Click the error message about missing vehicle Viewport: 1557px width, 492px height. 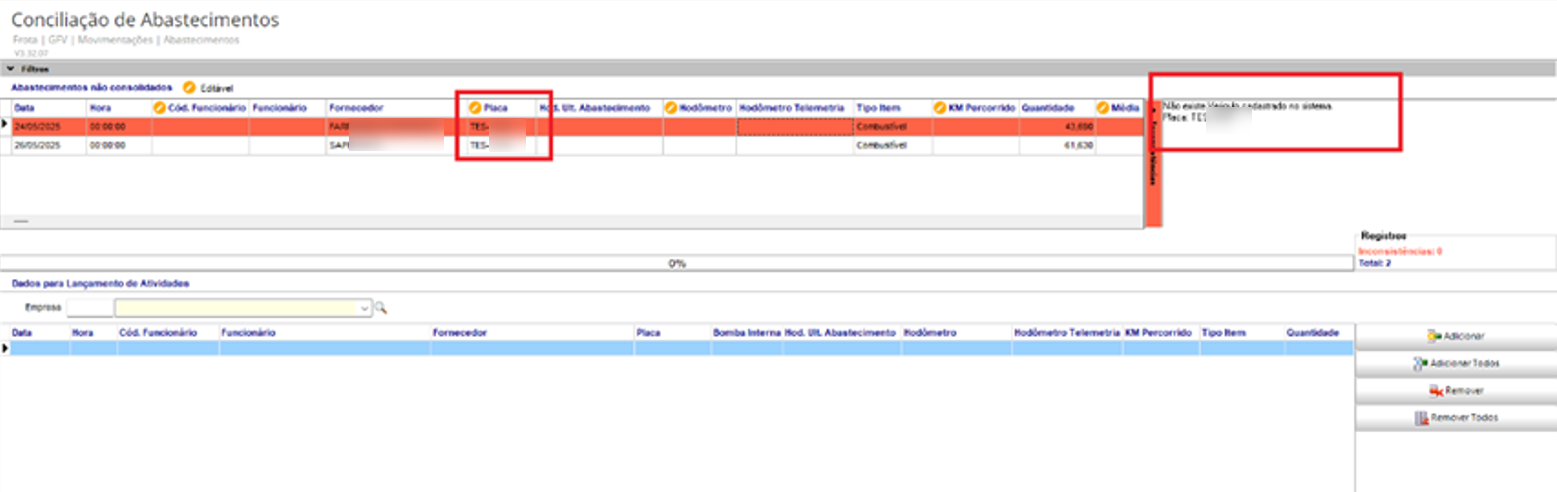1247,111
